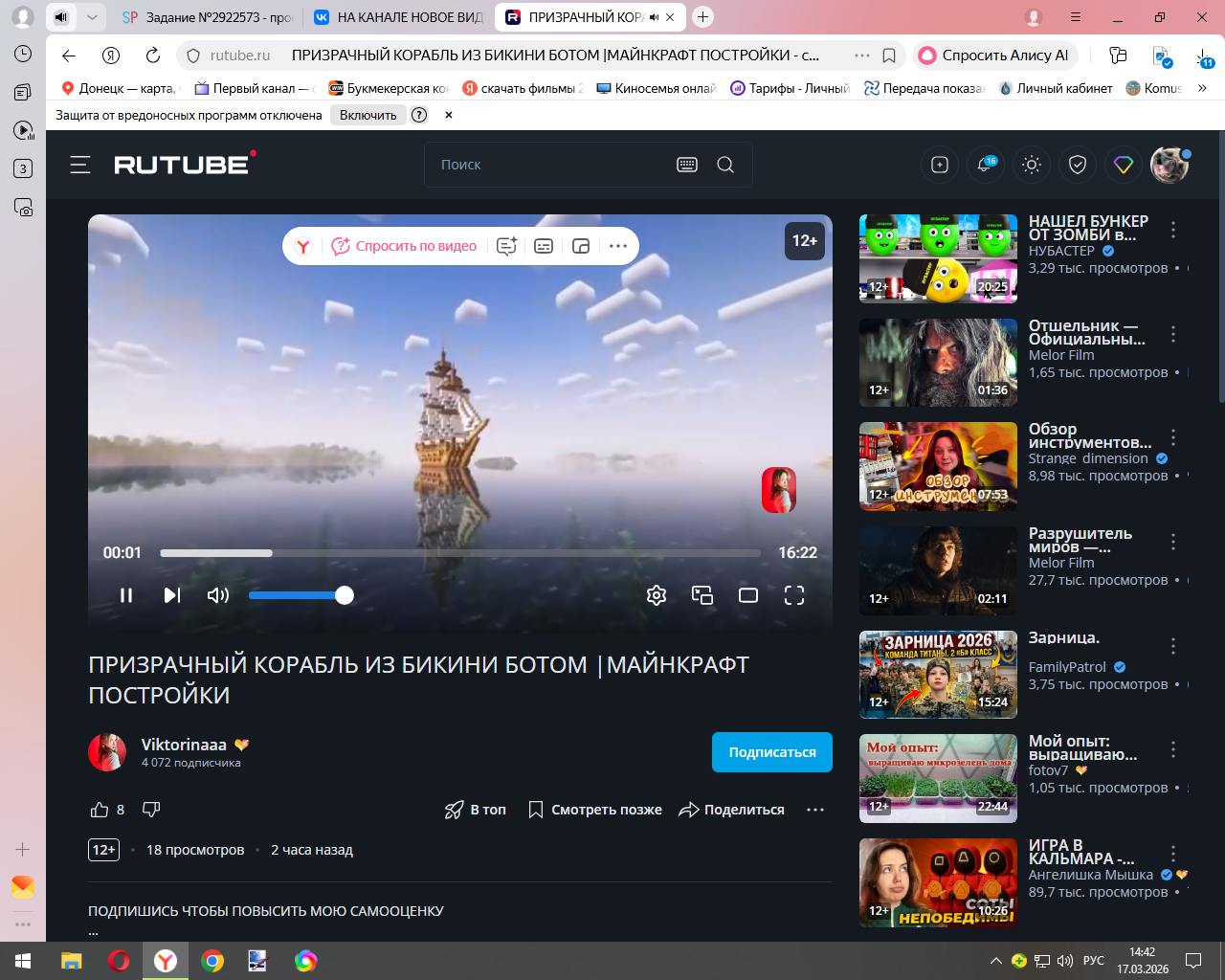
Task: Open the video summary chat icon
Action: click(x=507, y=246)
